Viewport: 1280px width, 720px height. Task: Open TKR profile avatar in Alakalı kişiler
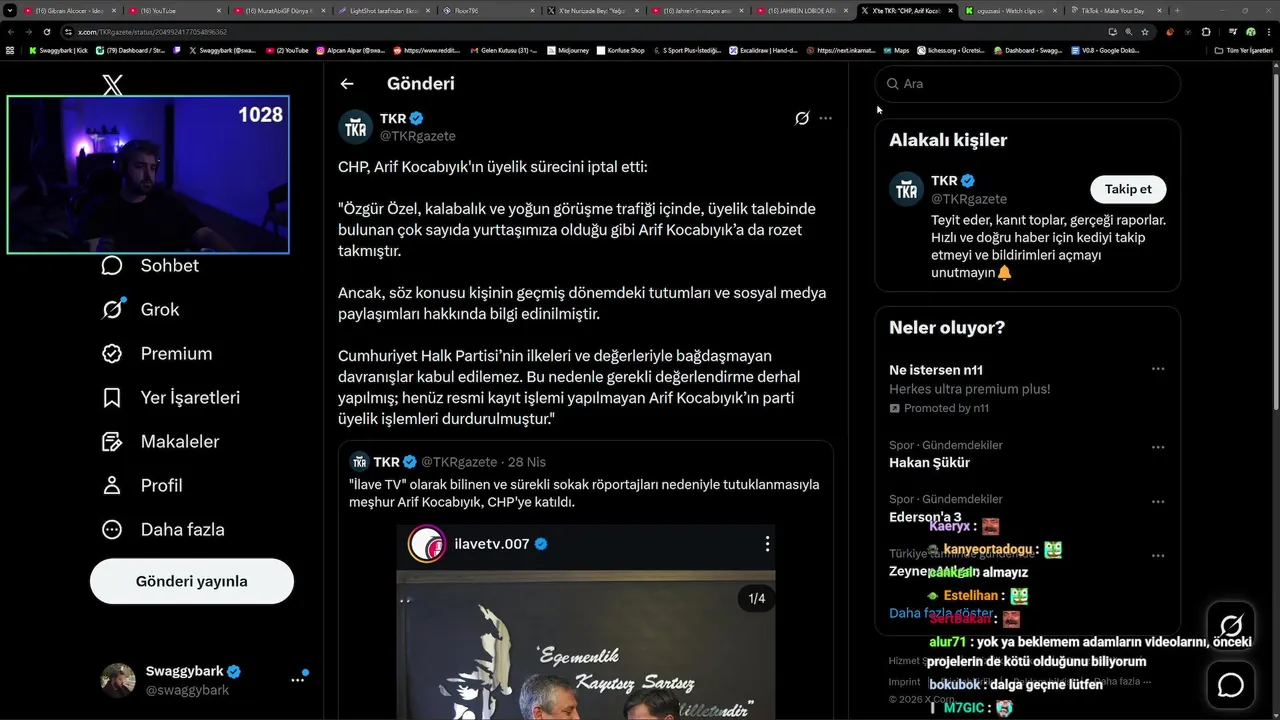coord(907,189)
